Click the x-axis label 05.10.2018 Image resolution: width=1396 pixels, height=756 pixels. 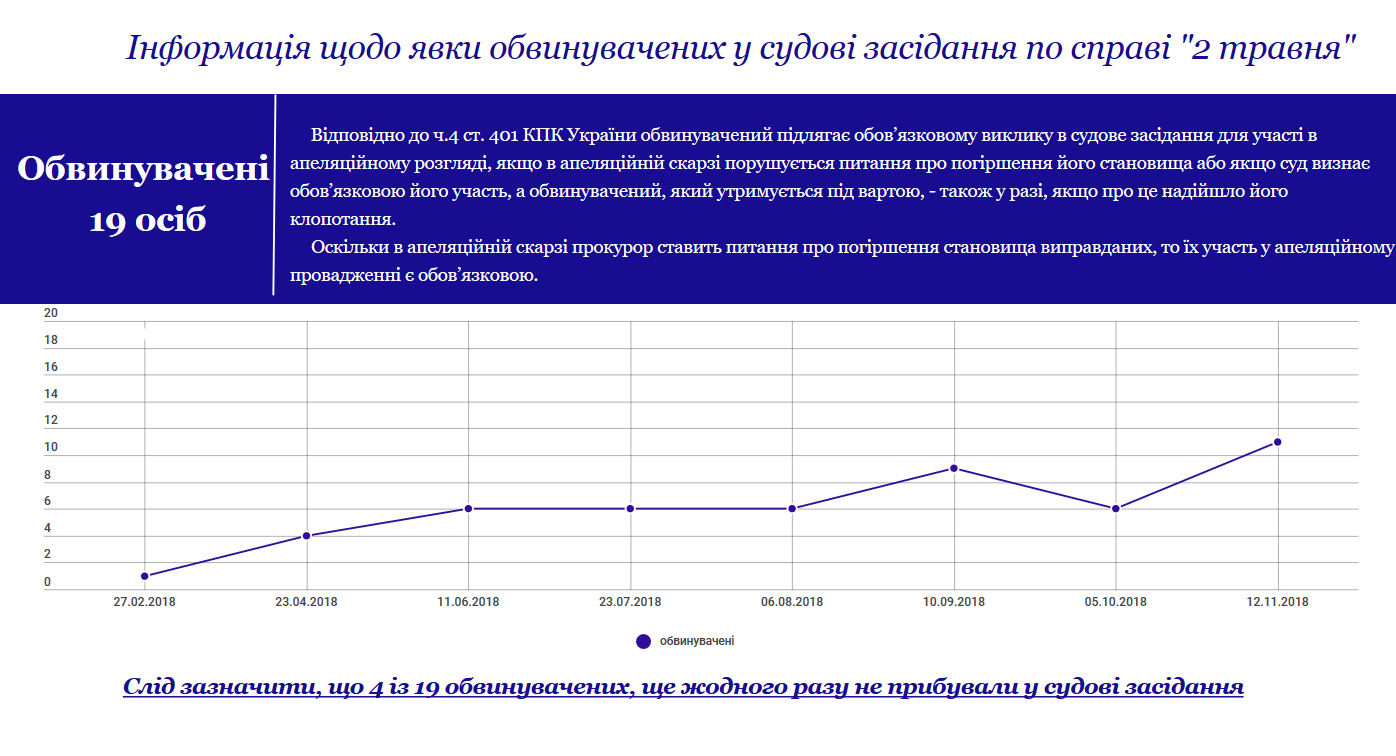coord(1116,602)
